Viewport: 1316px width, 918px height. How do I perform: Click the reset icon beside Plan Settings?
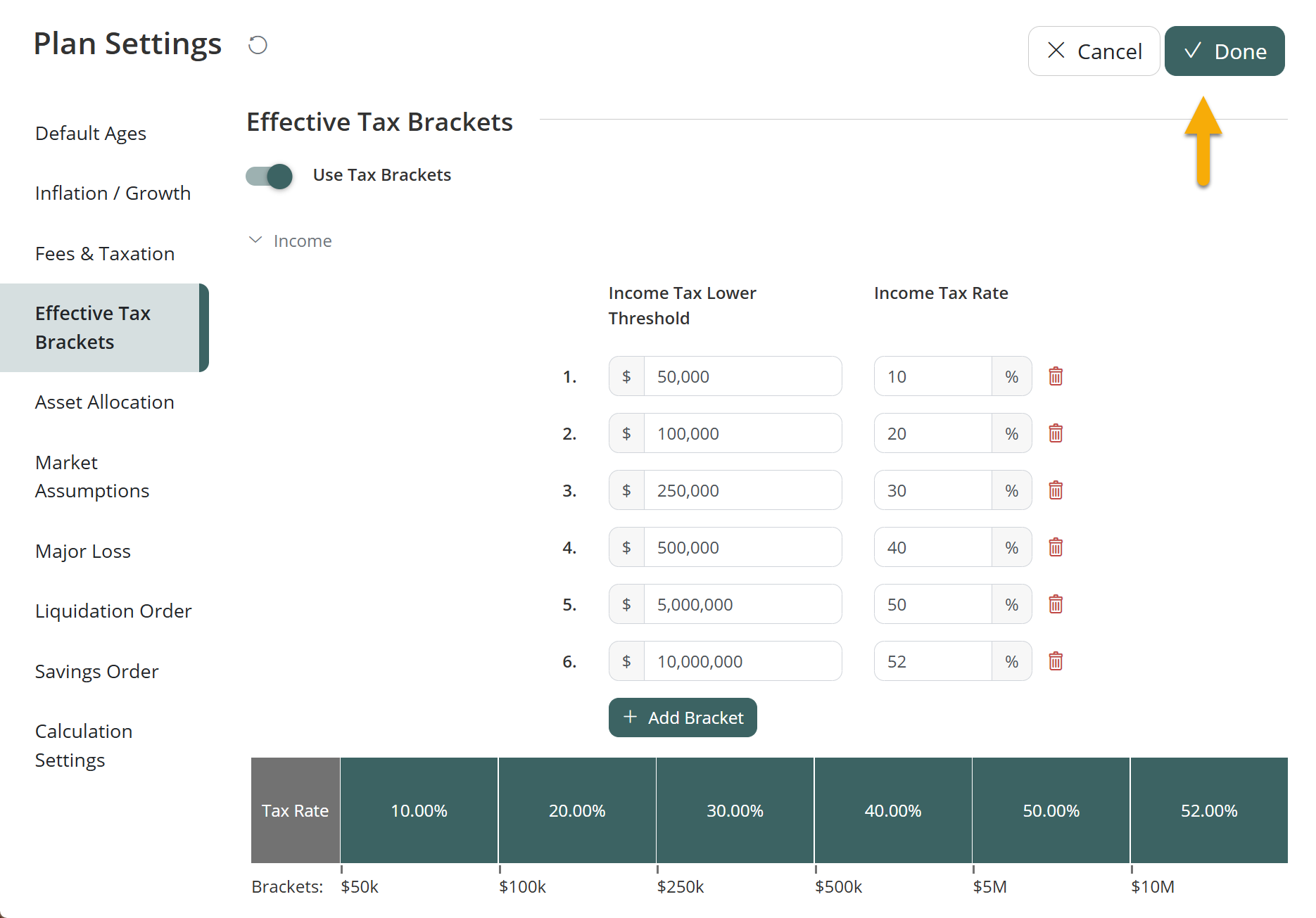tap(258, 45)
